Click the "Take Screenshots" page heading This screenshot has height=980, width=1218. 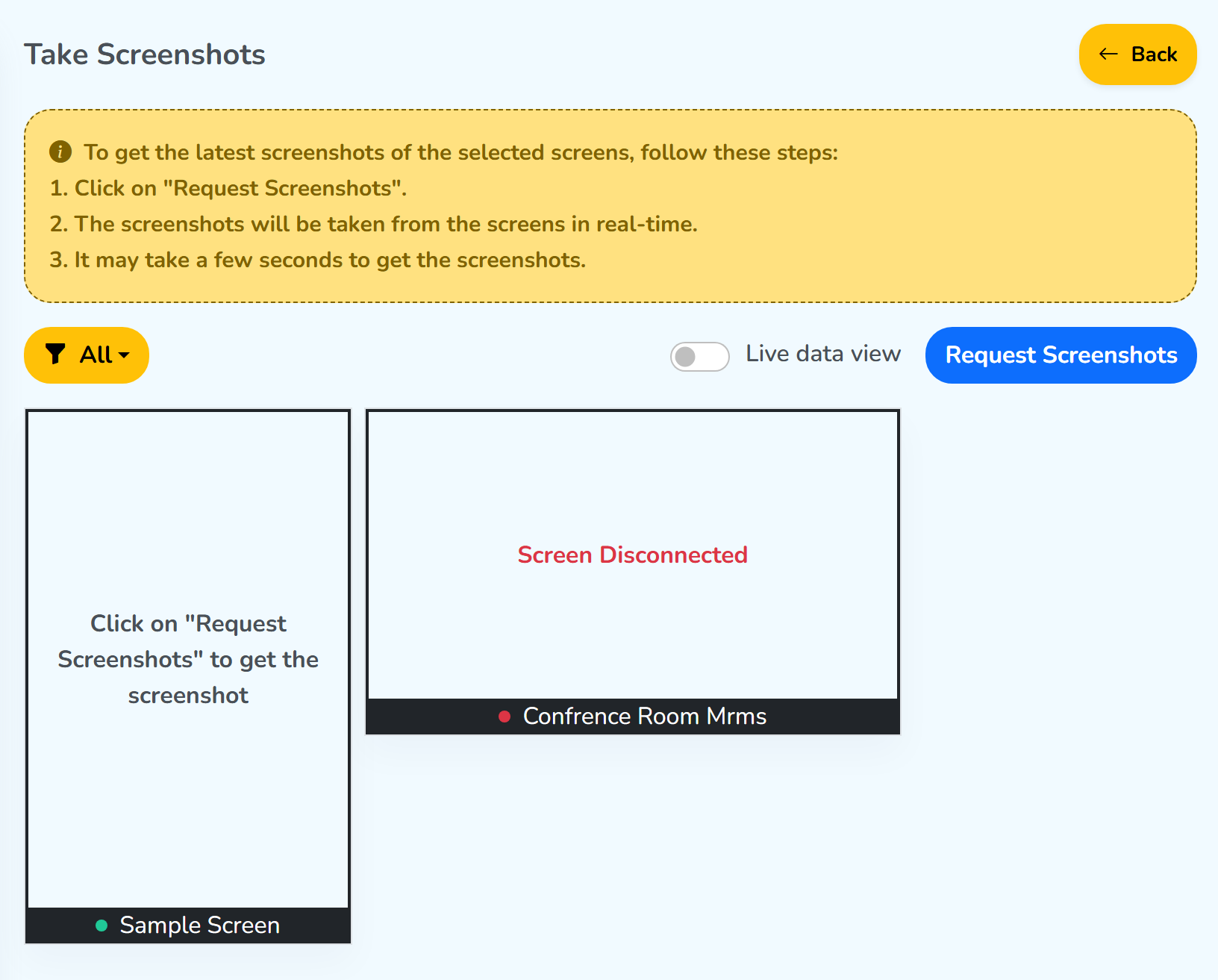pyautogui.click(x=145, y=54)
